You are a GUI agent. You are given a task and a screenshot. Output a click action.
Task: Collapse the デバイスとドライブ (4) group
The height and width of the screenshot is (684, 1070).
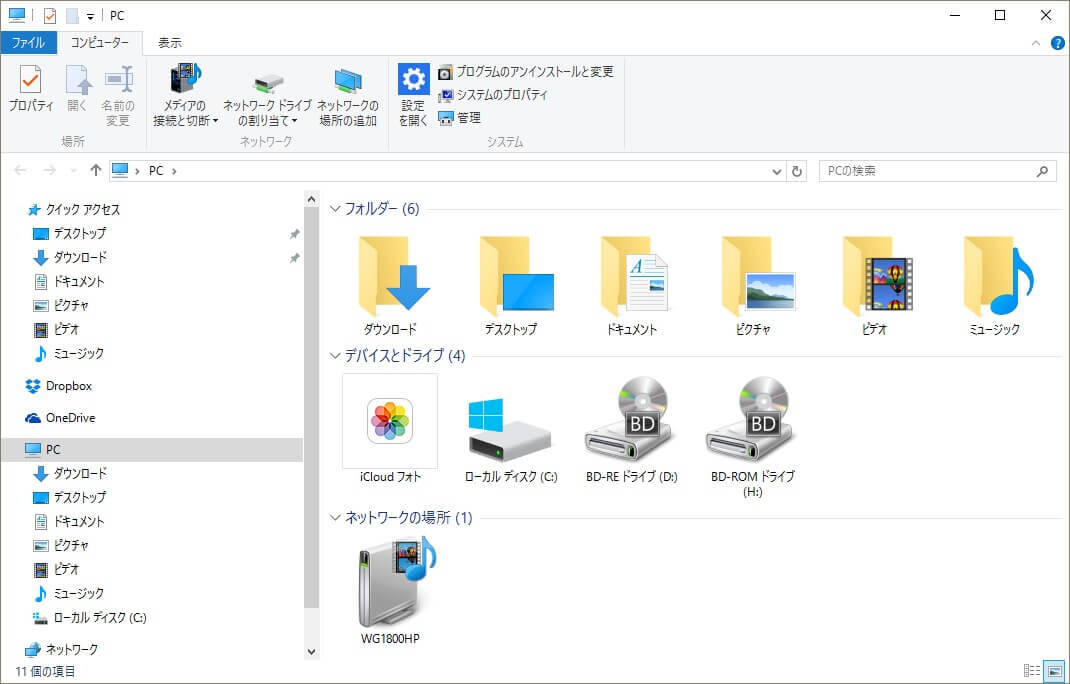[335, 356]
